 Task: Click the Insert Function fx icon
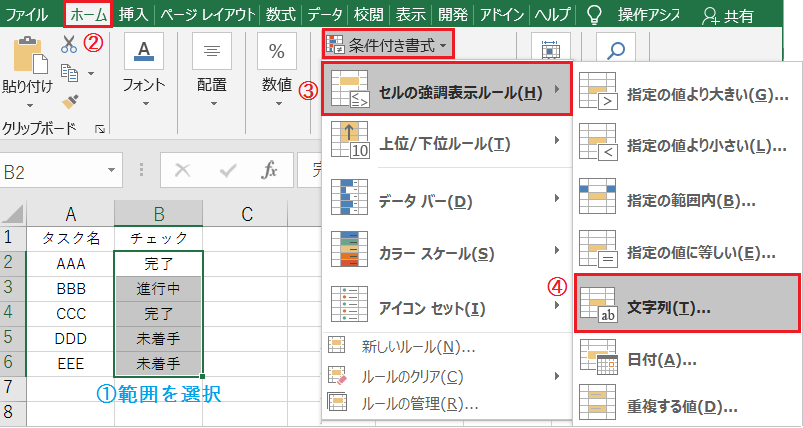[269, 171]
